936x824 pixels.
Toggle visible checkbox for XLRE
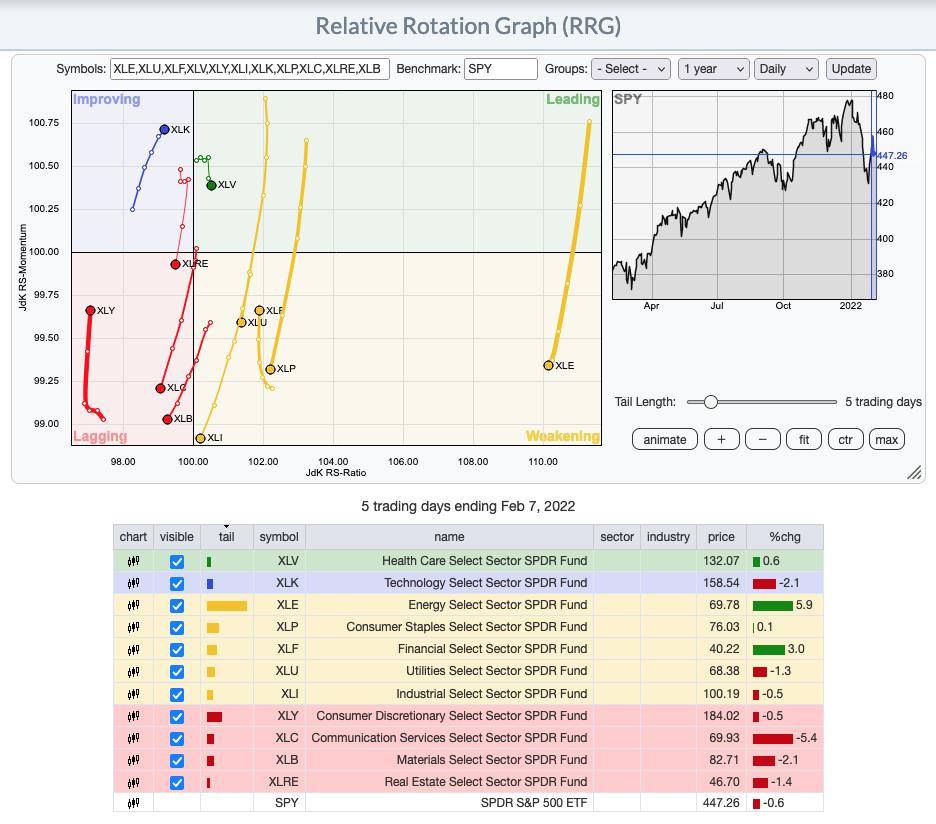pyautogui.click(x=177, y=783)
